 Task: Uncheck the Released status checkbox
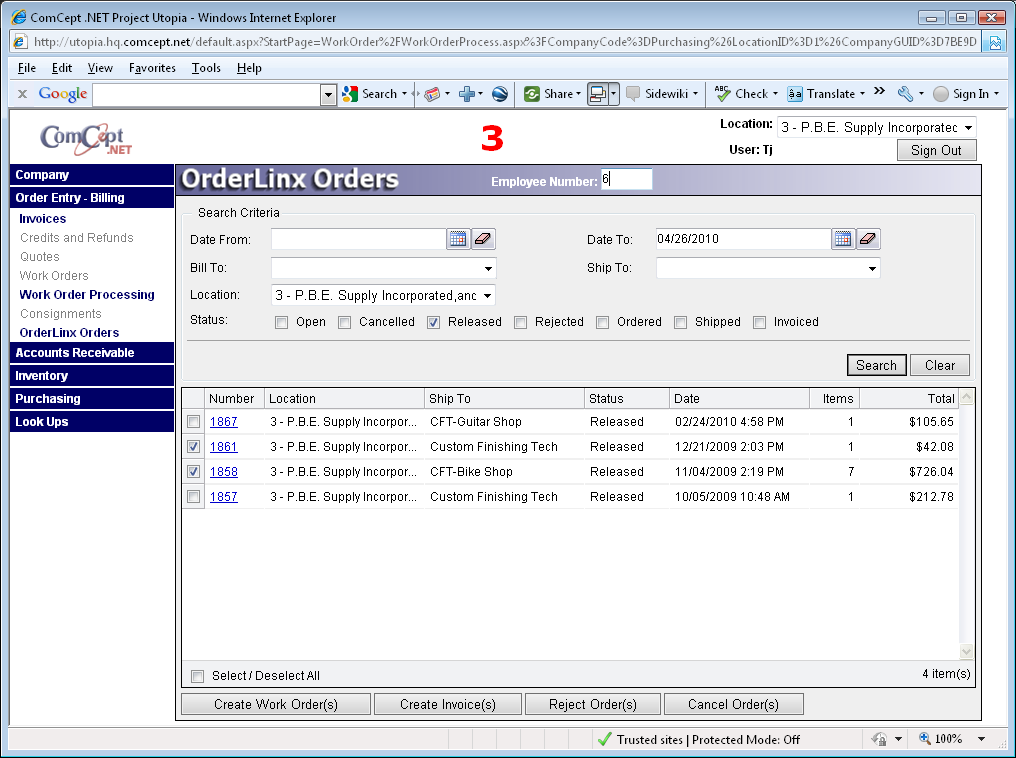pos(434,322)
